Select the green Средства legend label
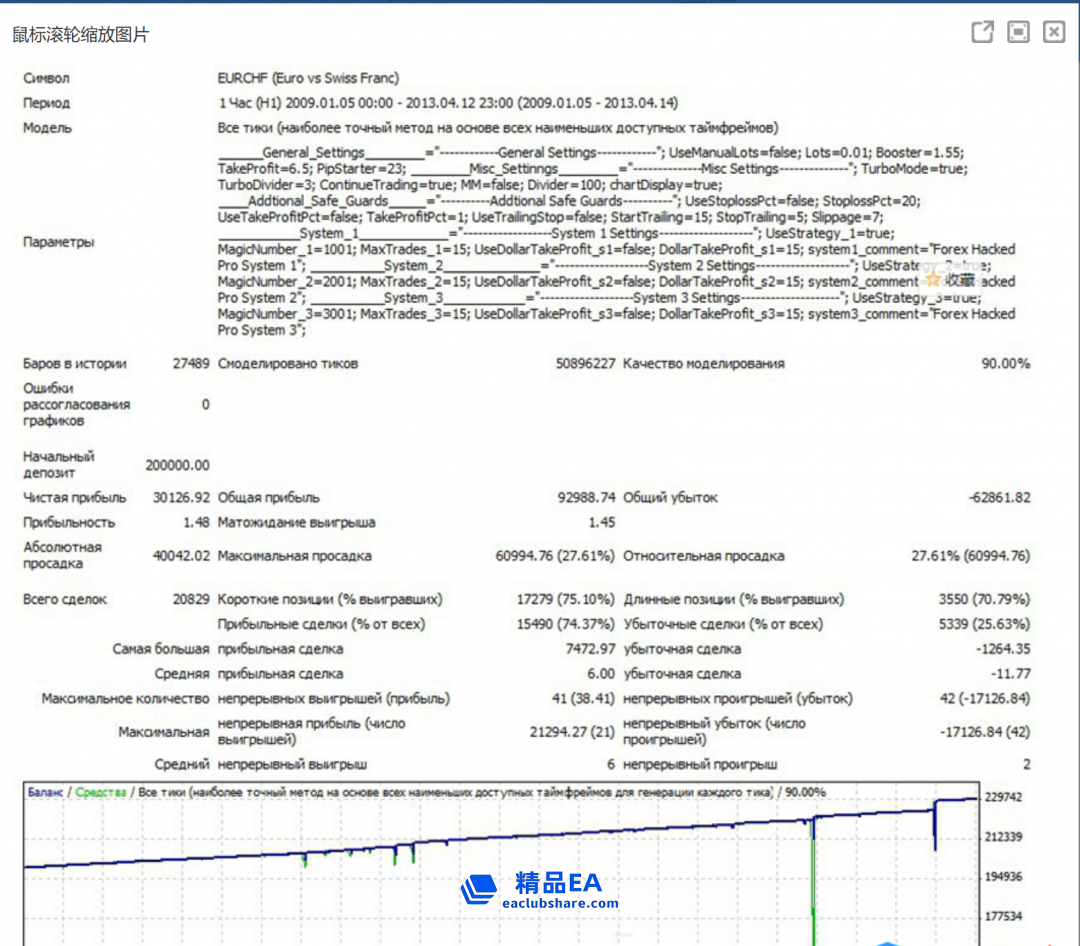Screen dimensions: 1080x946 tap(101, 792)
